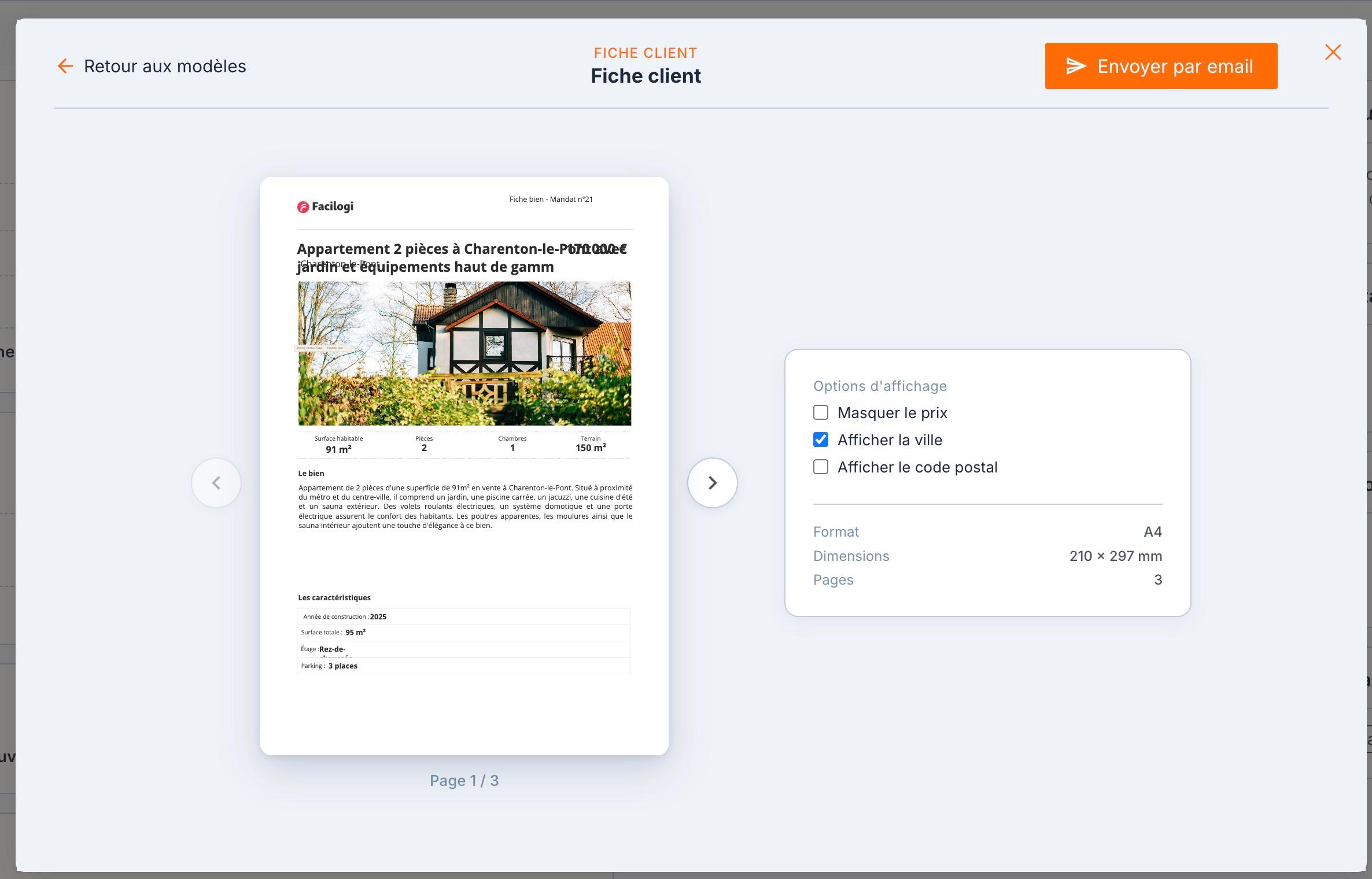Click the Fiche client title heading
This screenshot has width=1372, height=879.
point(646,76)
